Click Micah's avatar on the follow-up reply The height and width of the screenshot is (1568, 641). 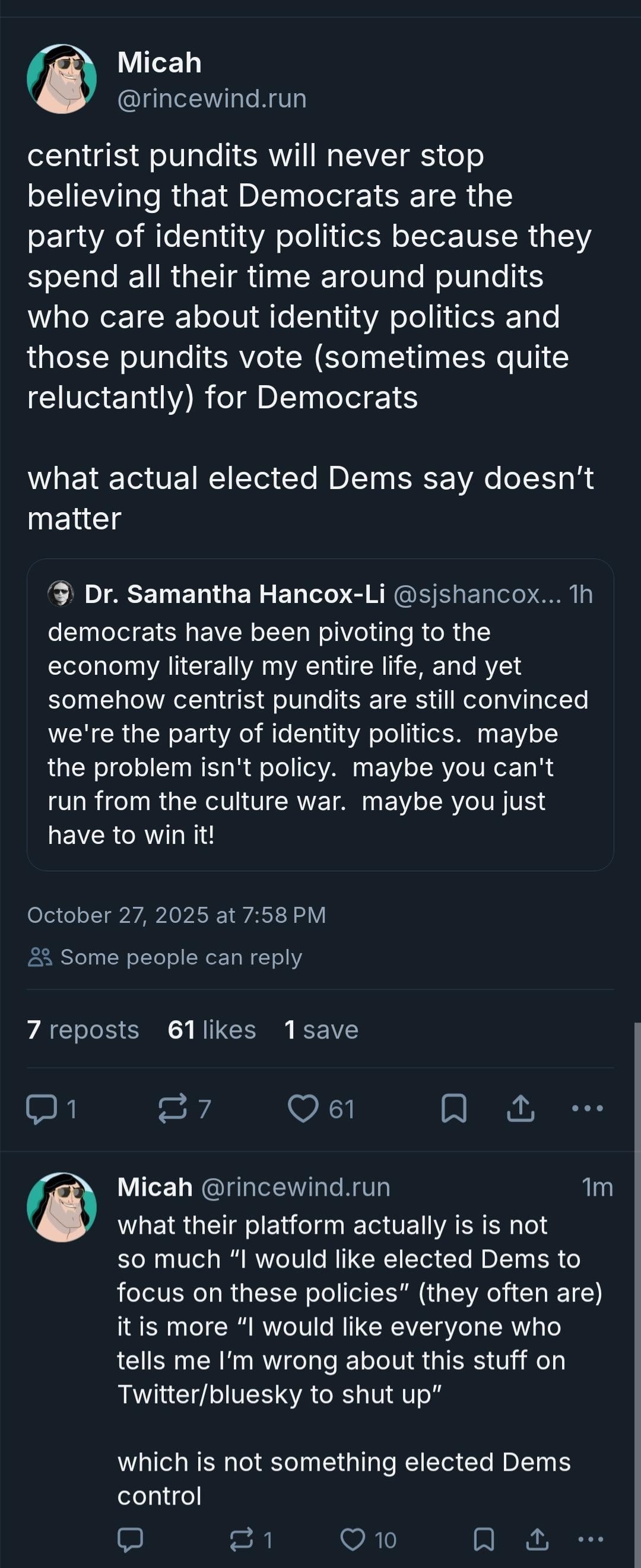pyautogui.click(x=62, y=1207)
